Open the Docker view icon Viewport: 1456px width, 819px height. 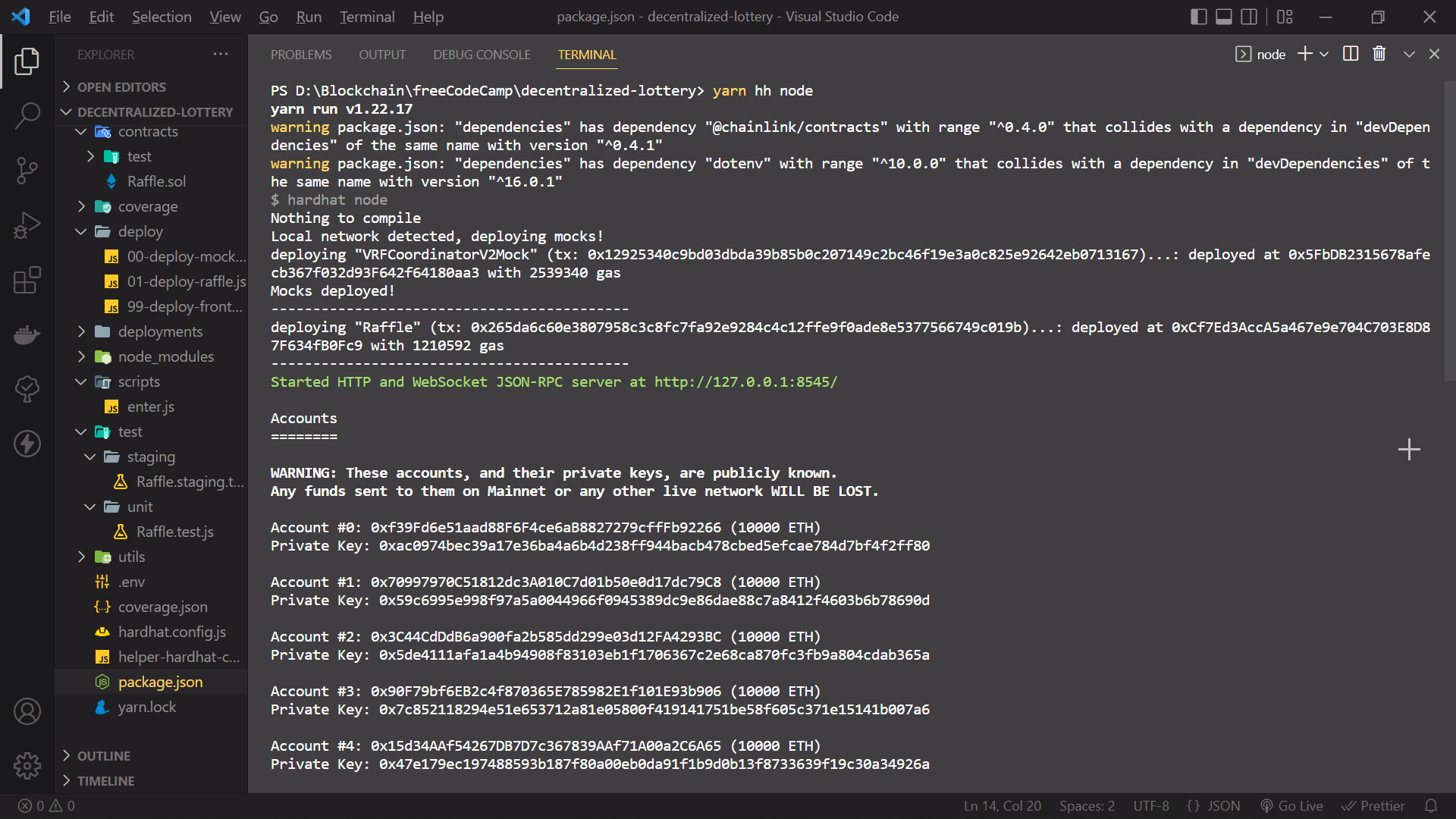click(x=27, y=334)
